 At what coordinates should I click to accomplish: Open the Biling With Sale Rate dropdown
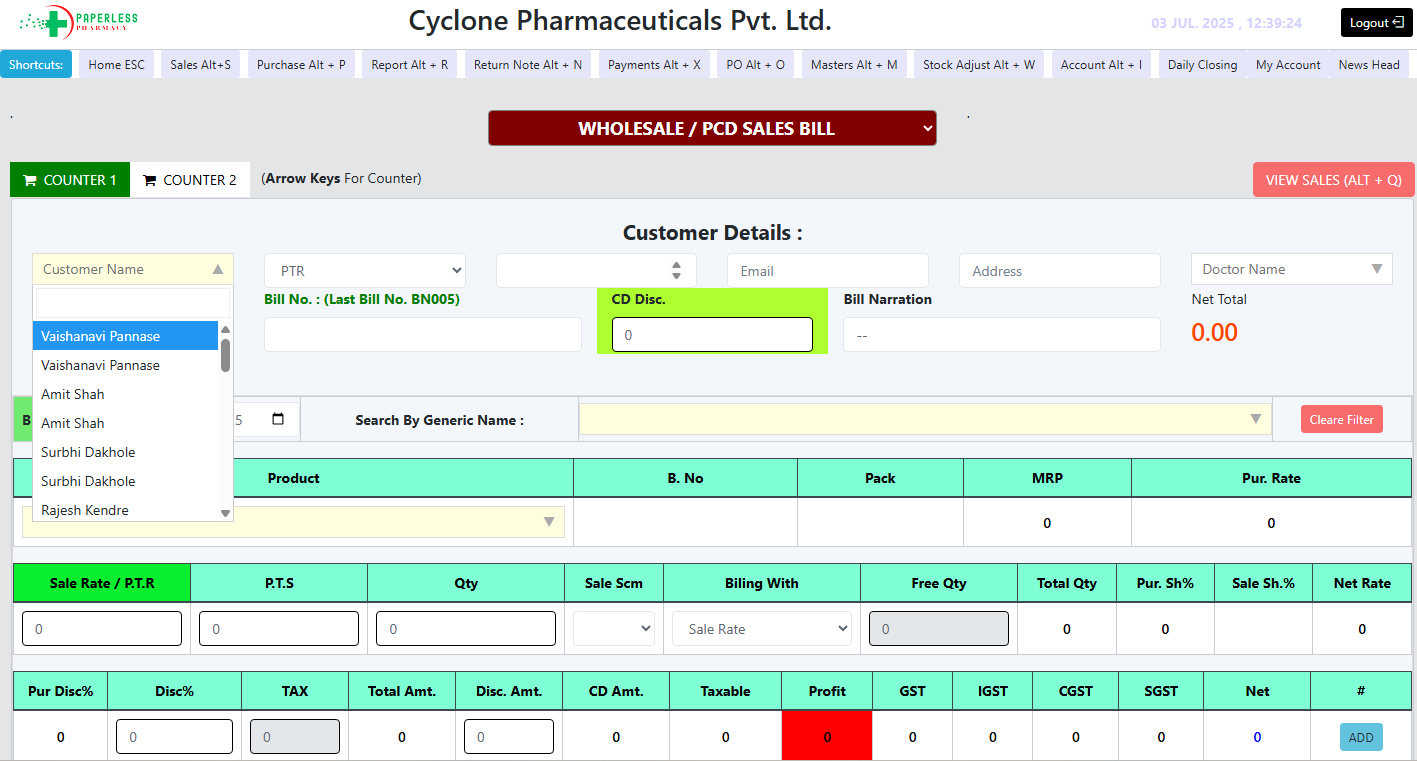pyautogui.click(x=761, y=629)
